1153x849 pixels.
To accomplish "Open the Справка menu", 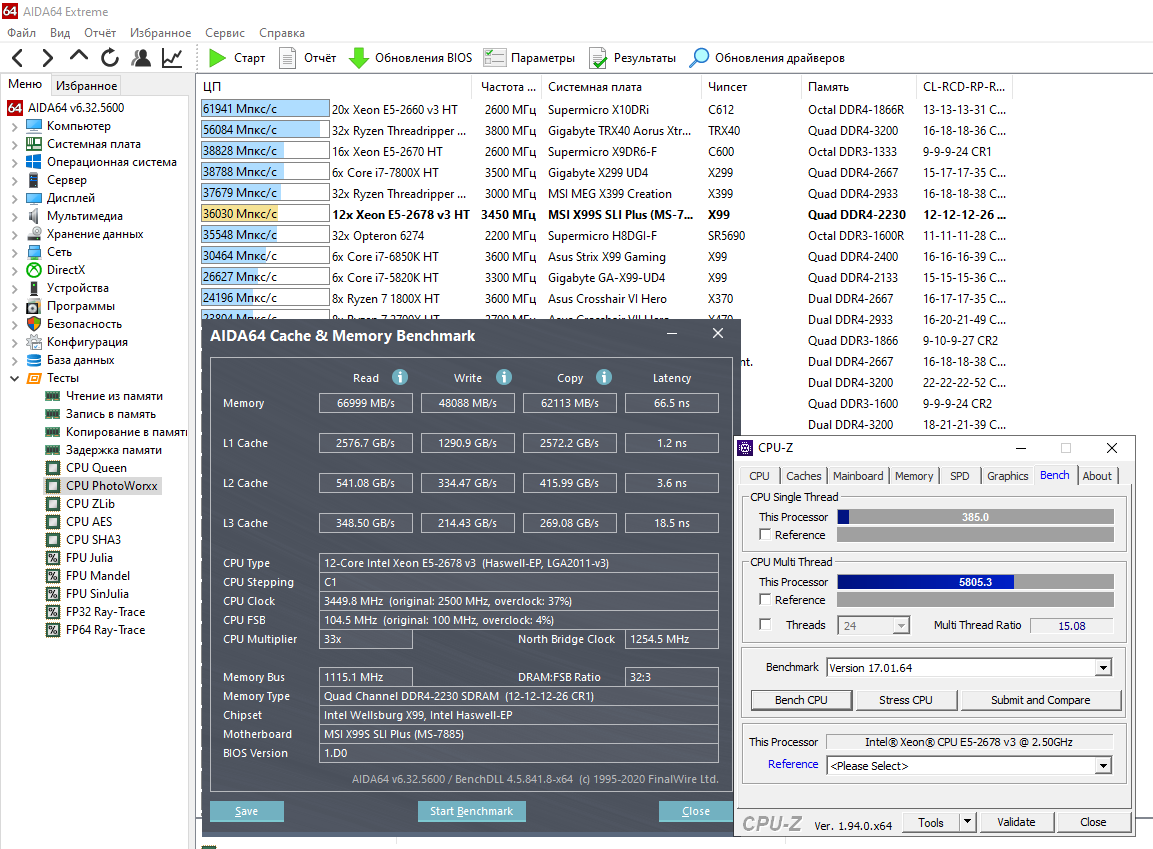I will [x=282, y=32].
